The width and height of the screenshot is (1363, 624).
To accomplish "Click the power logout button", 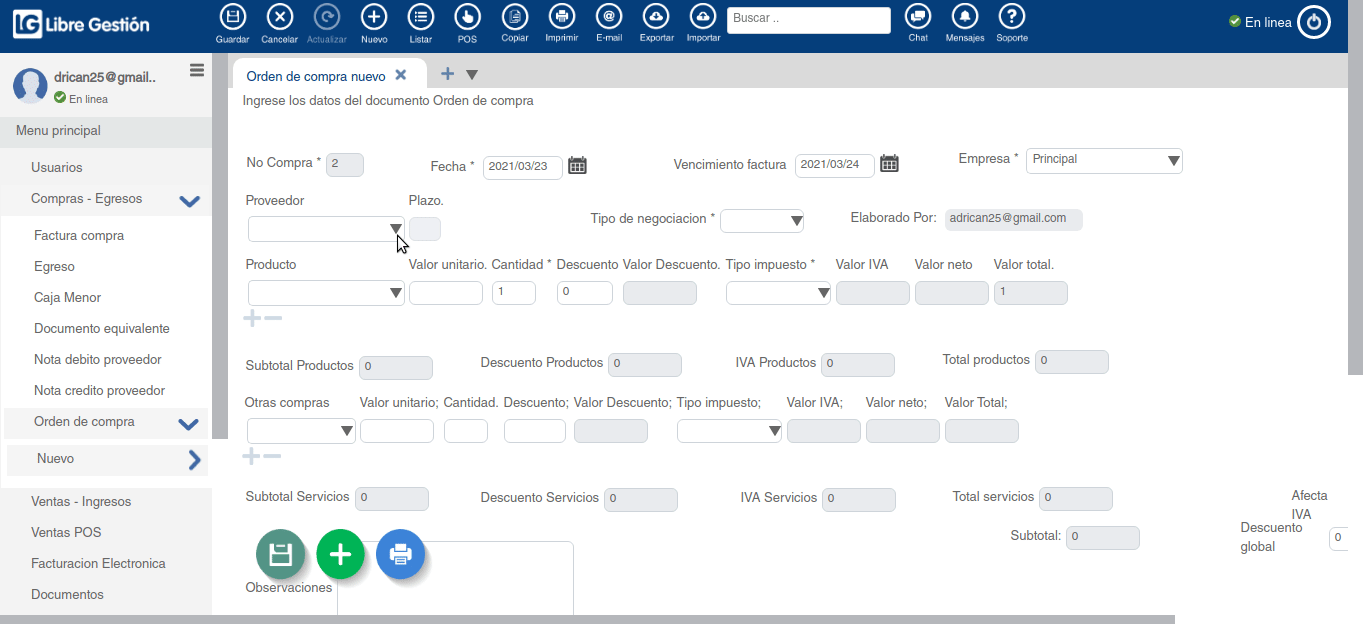I will point(1314,22).
